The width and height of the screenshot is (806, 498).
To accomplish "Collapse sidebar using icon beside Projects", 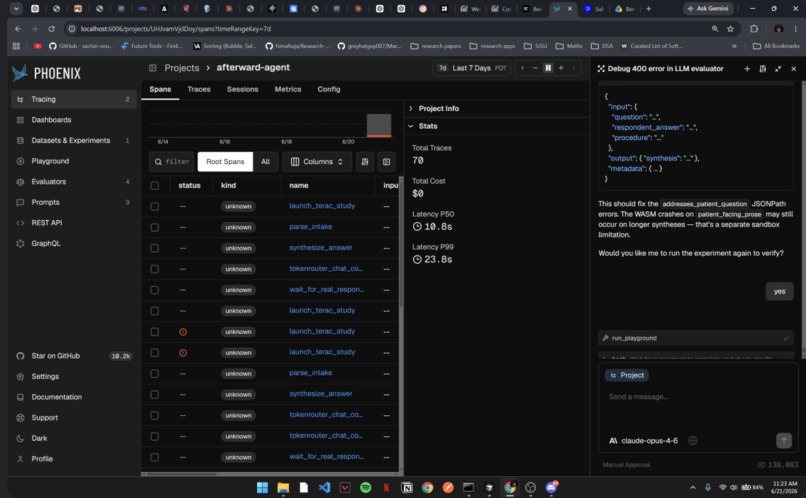I will tap(153, 68).
